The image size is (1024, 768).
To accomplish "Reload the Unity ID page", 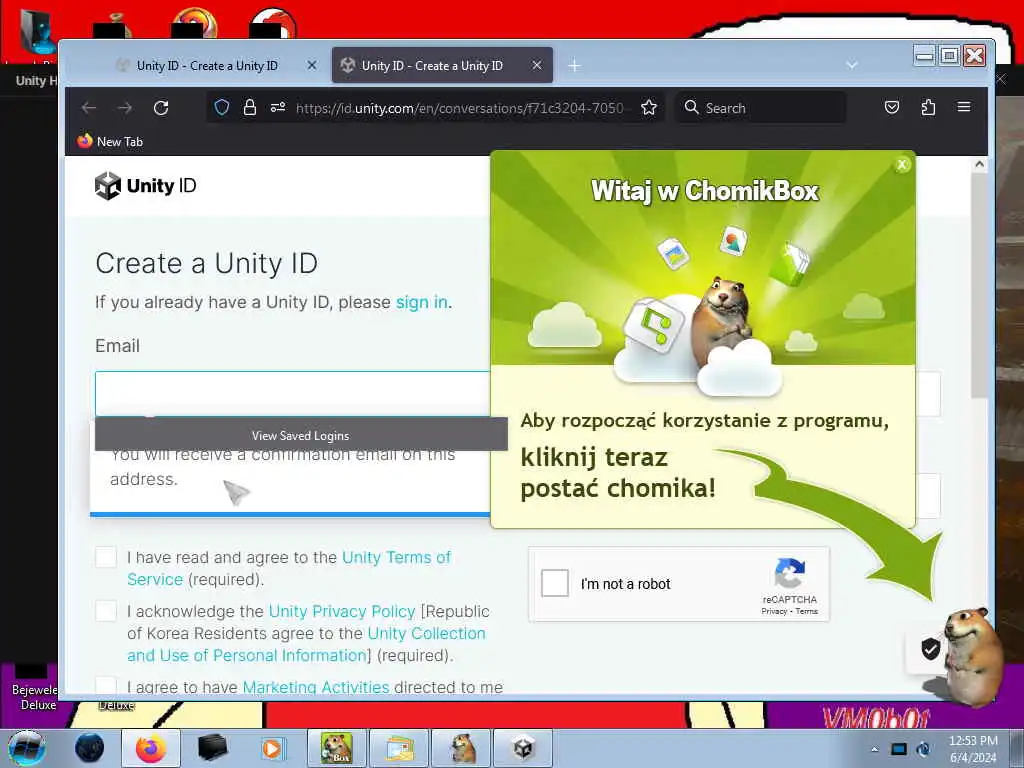I will pos(161,108).
